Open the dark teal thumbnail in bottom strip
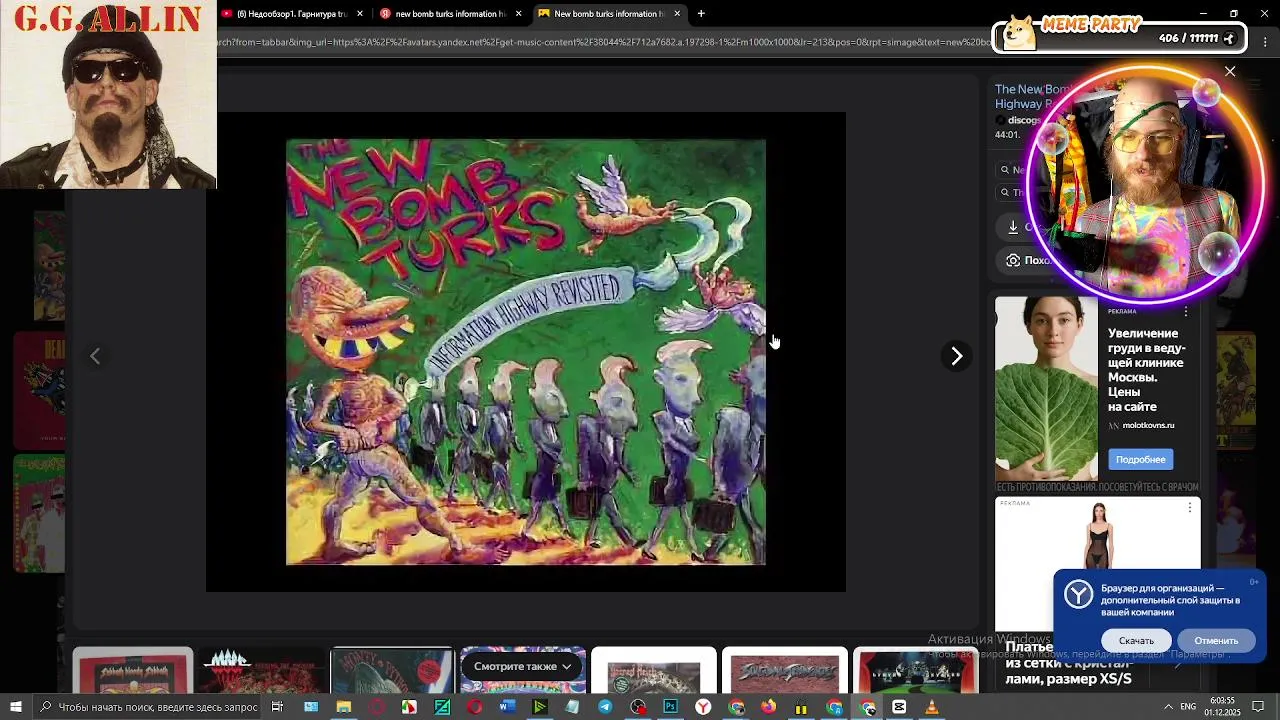 tap(392, 671)
